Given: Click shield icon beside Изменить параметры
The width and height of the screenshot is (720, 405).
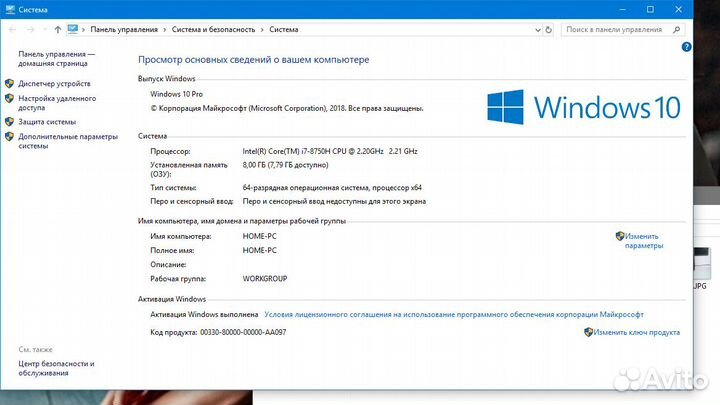Looking at the screenshot, I should [x=620, y=236].
